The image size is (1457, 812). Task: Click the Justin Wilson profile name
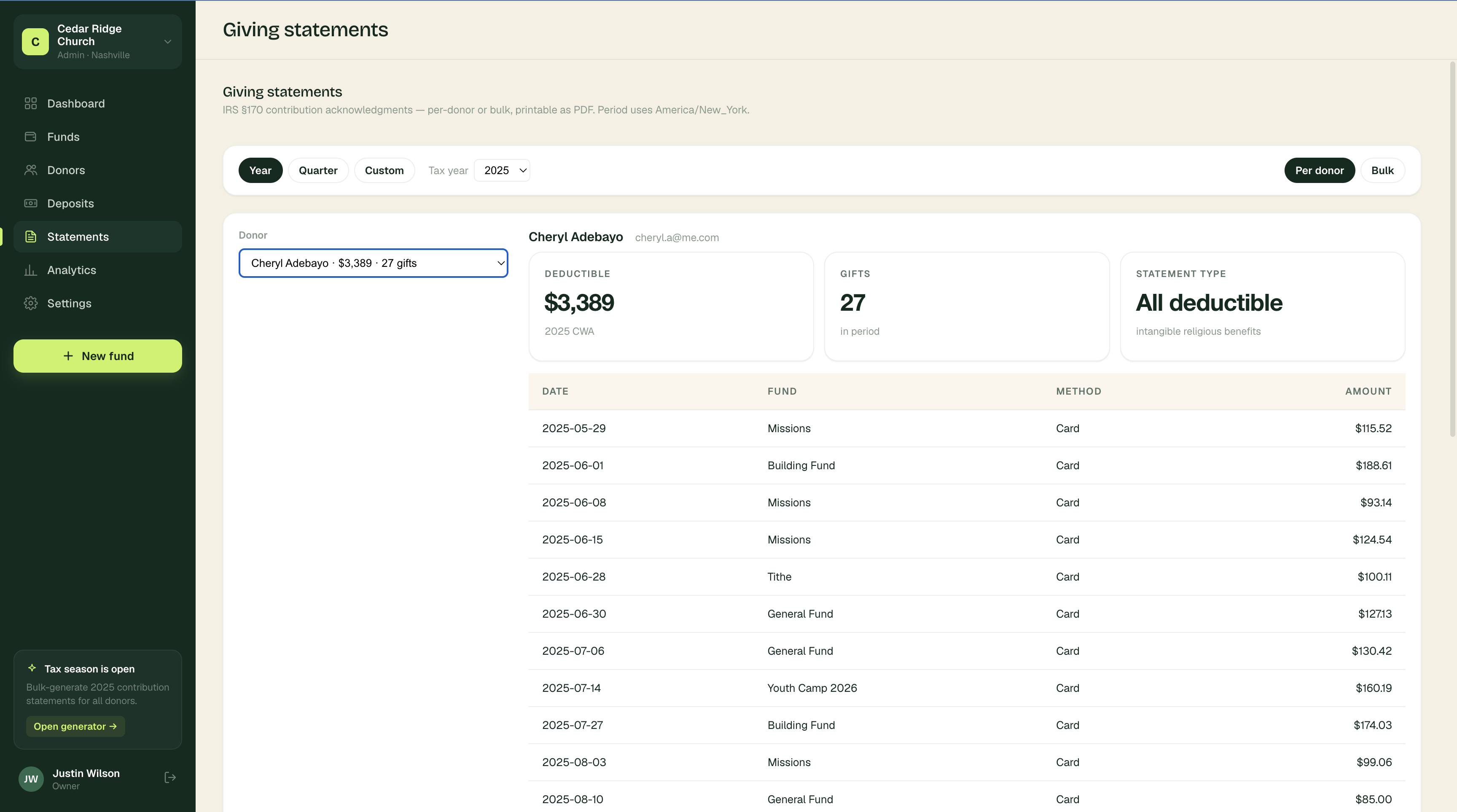(86, 773)
